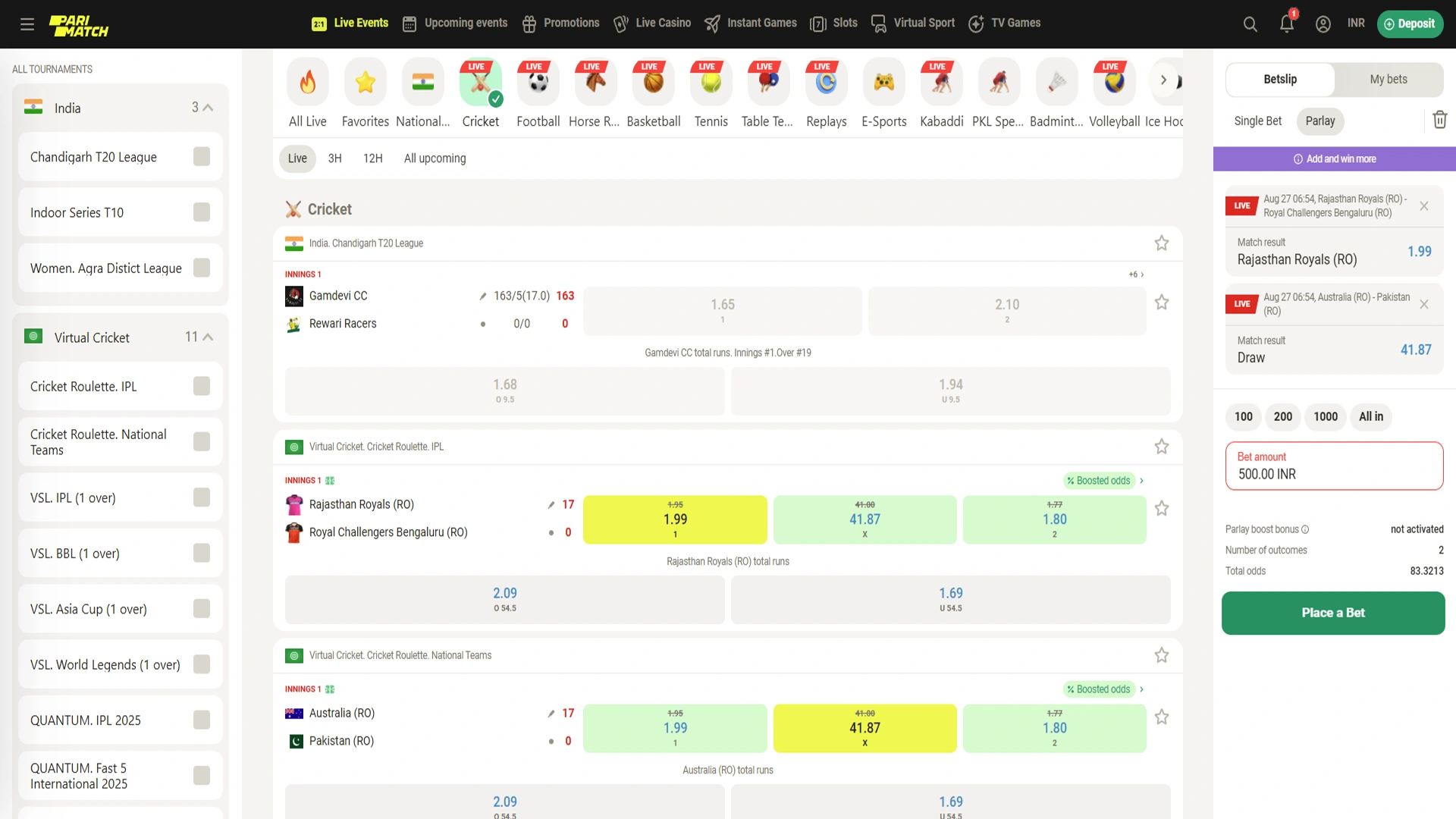Switch to the My bets tab

tap(1388, 80)
